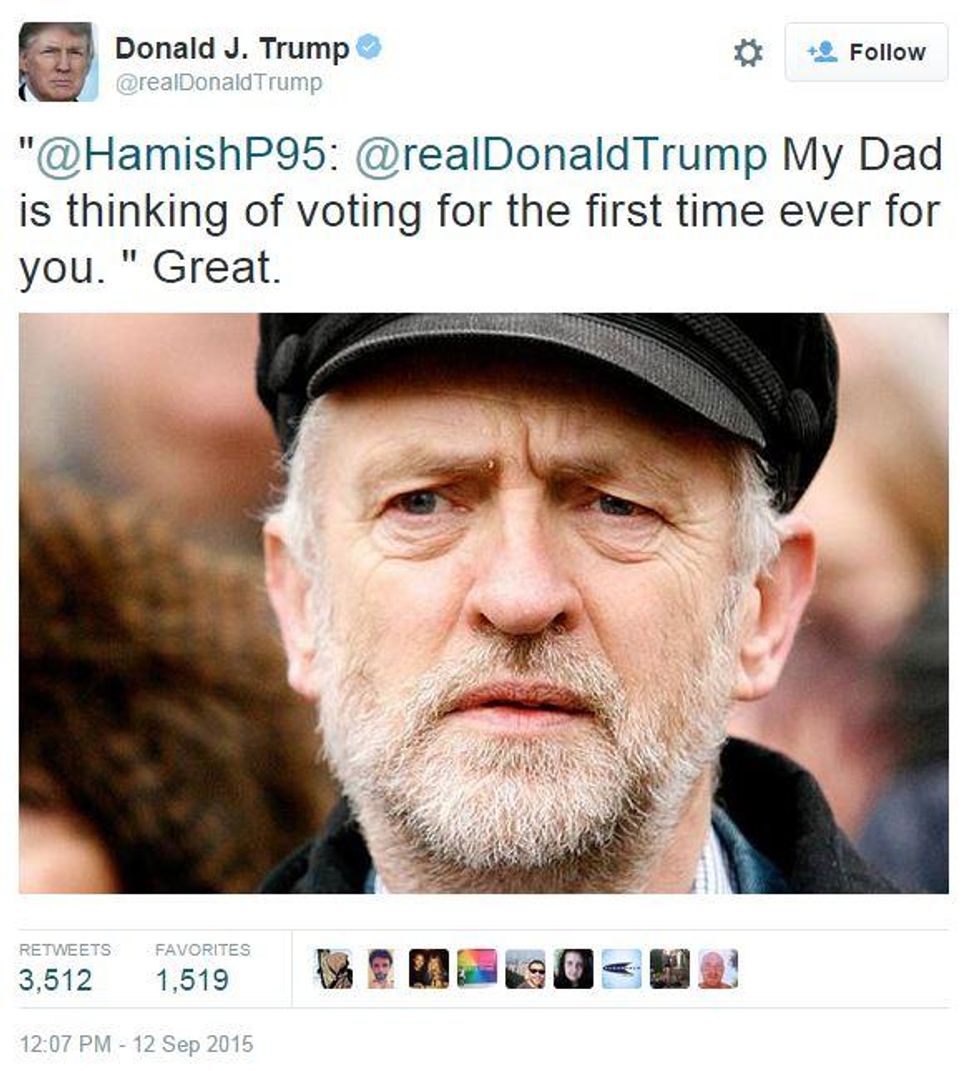Open the tweet author's profile avatar

pyautogui.click(x=58, y=61)
